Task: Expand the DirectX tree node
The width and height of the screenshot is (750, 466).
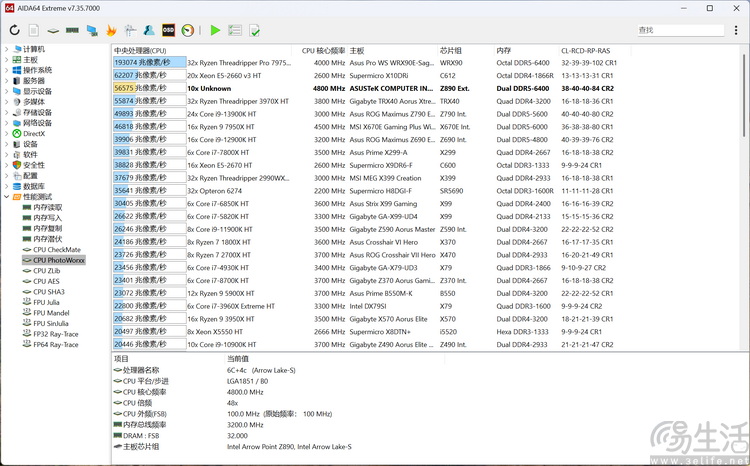Action: [x=7, y=133]
